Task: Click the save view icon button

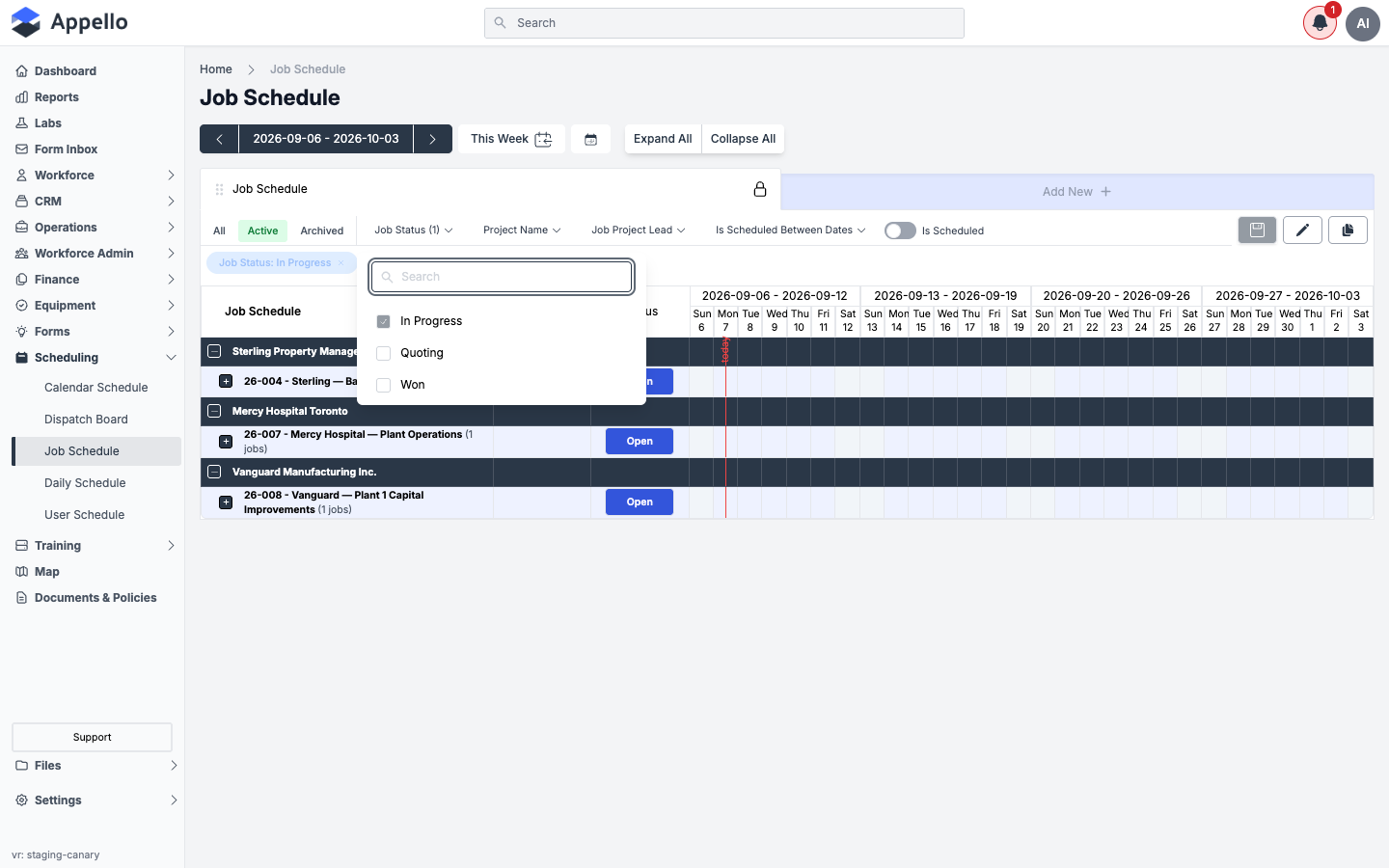Action: (x=1257, y=230)
